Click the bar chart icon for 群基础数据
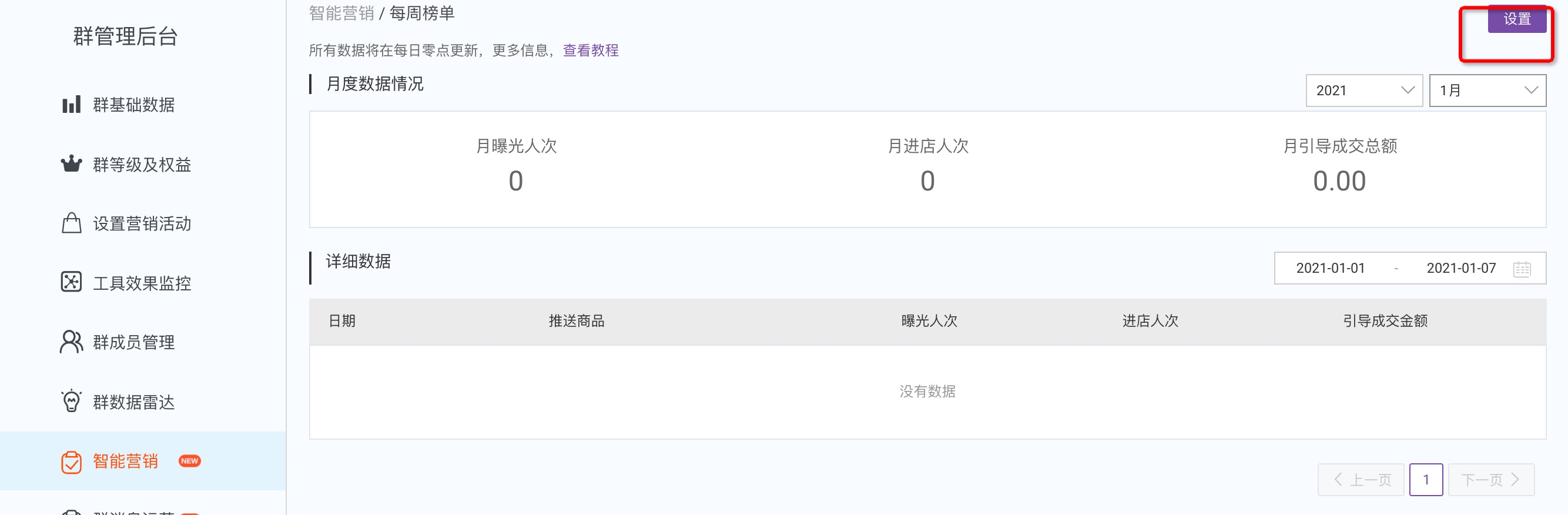Image resolution: width=1568 pixels, height=515 pixels. [x=71, y=105]
